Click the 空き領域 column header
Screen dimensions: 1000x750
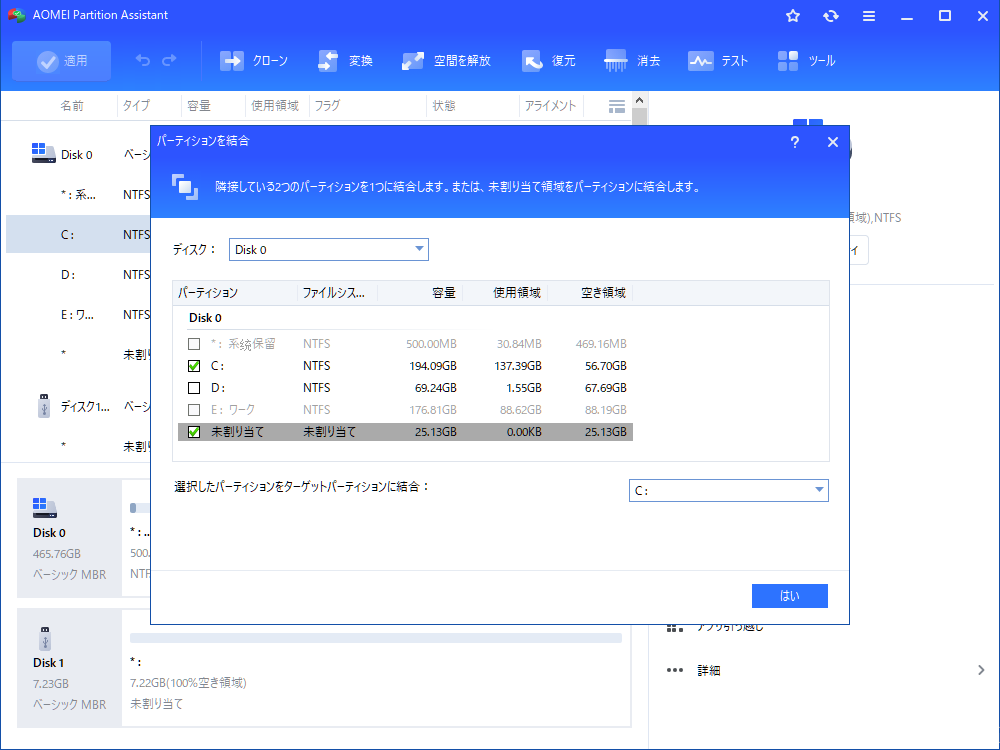(x=590, y=293)
